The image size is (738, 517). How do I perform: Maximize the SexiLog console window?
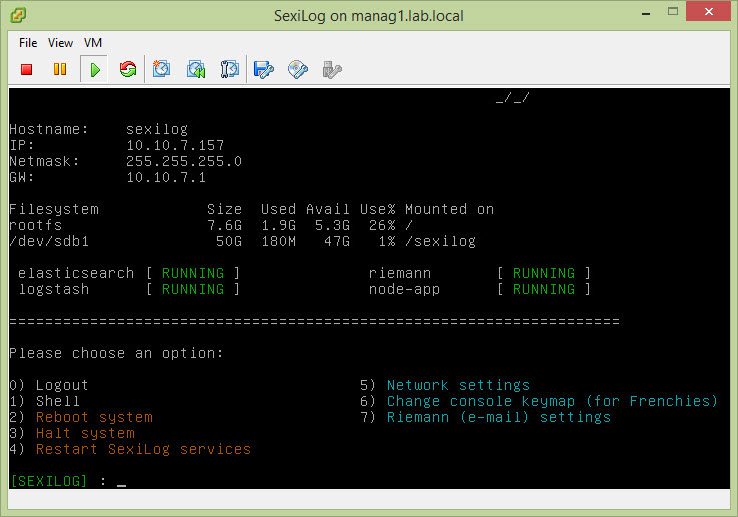(x=673, y=12)
